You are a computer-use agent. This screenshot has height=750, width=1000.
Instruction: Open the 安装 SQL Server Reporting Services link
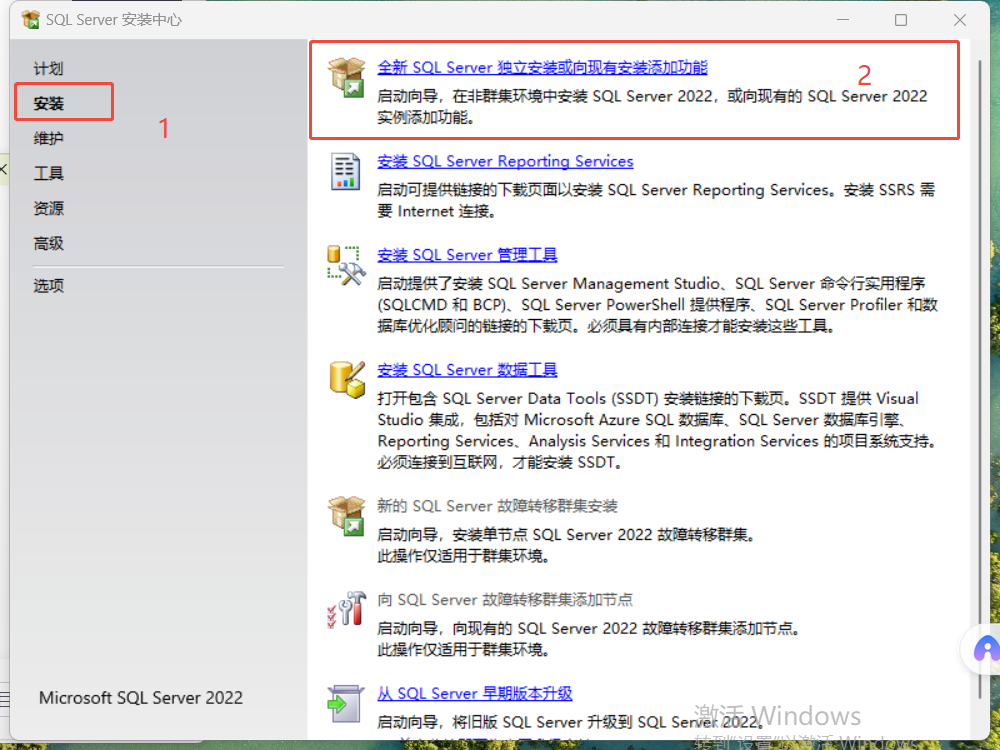pos(505,161)
